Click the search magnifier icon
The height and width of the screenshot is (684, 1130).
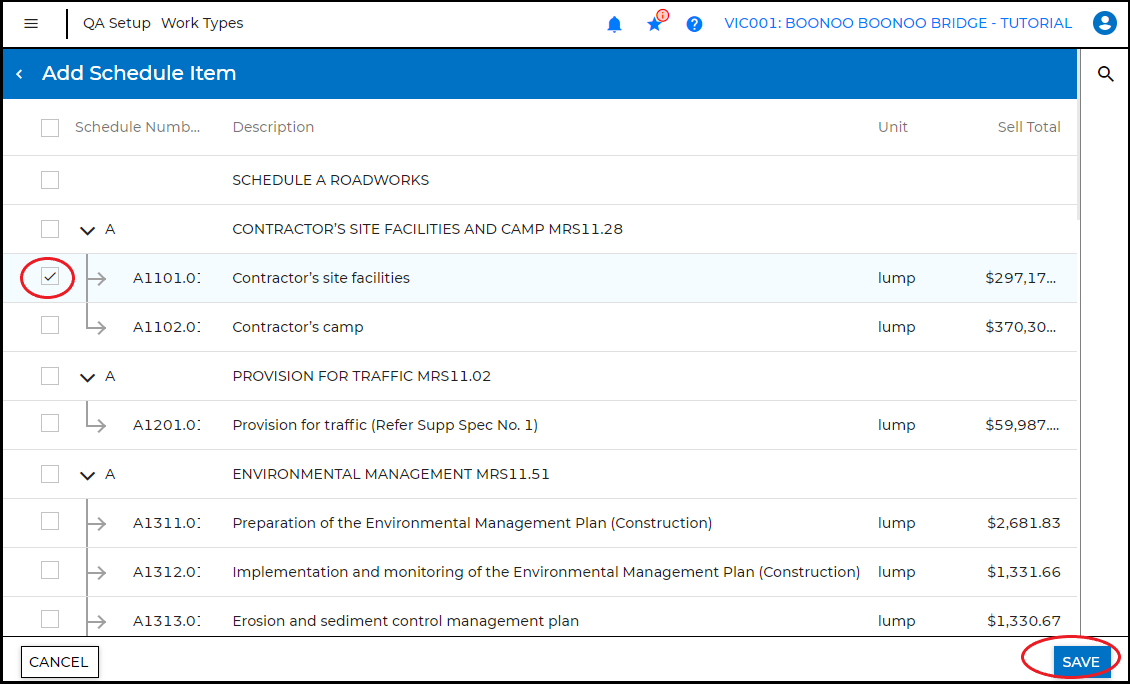[x=1105, y=74]
